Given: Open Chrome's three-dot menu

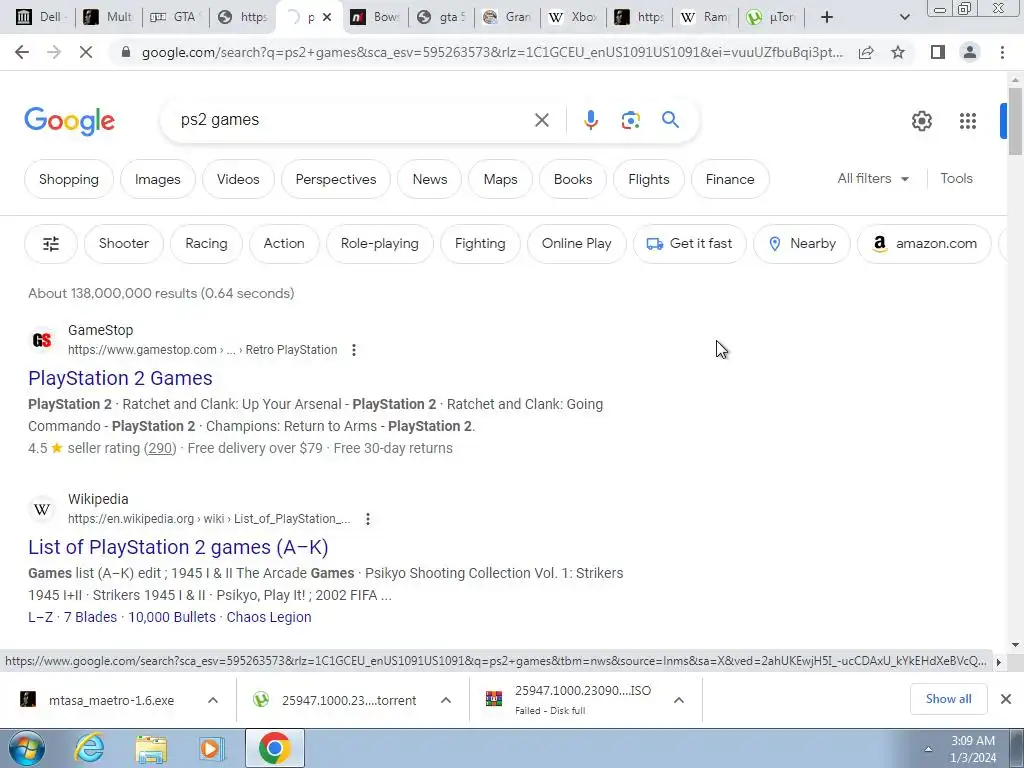Looking at the screenshot, I should [1002, 52].
